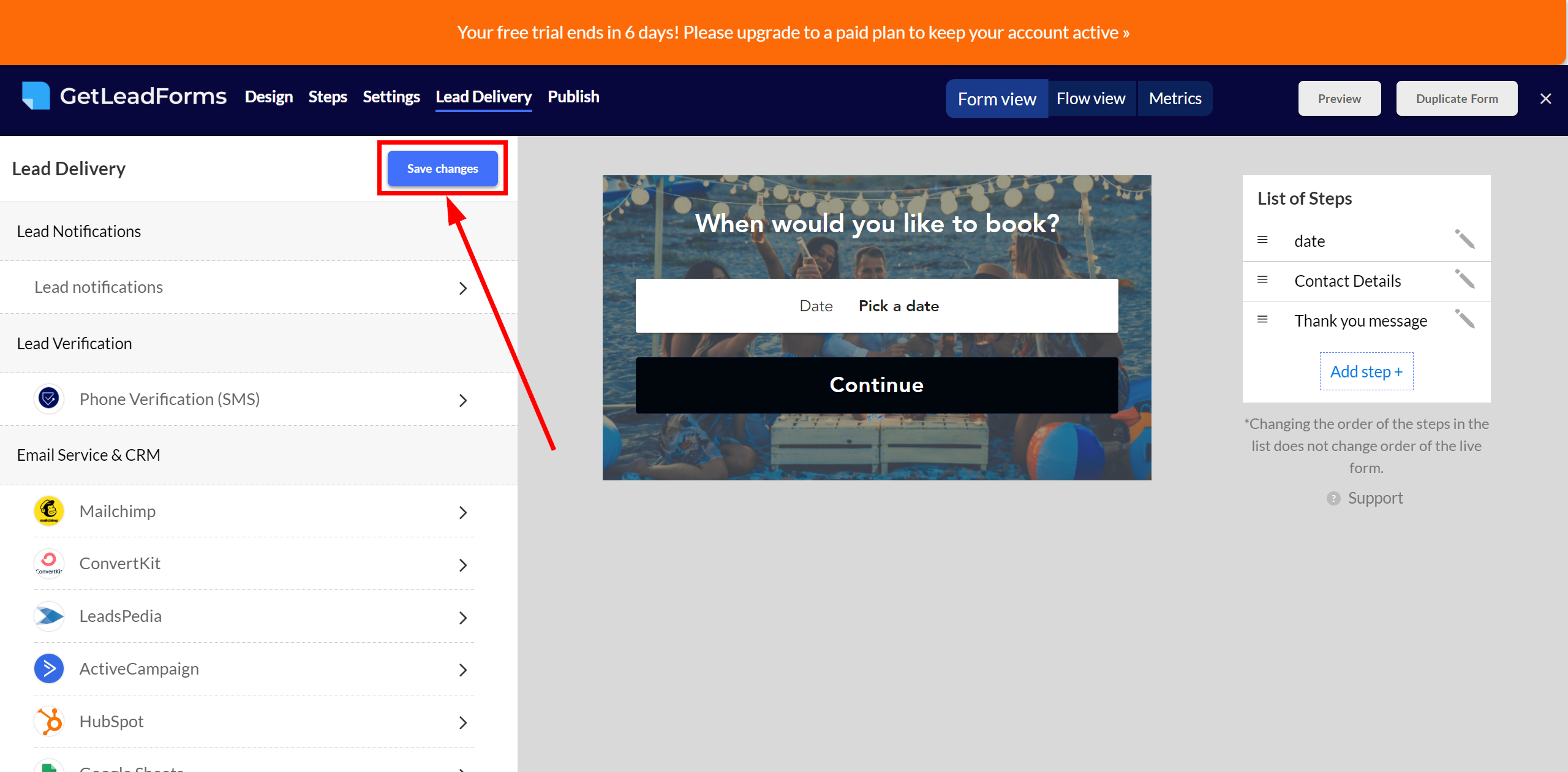Select the 'Mailchimp' label
Screen dimensions: 1568x772
[x=118, y=512]
